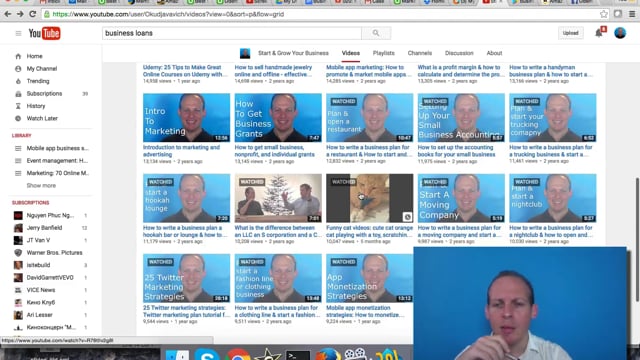The width and height of the screenshot is (640, 360).
Task: Open the funny cat video thumbnail
Action: 369,198
